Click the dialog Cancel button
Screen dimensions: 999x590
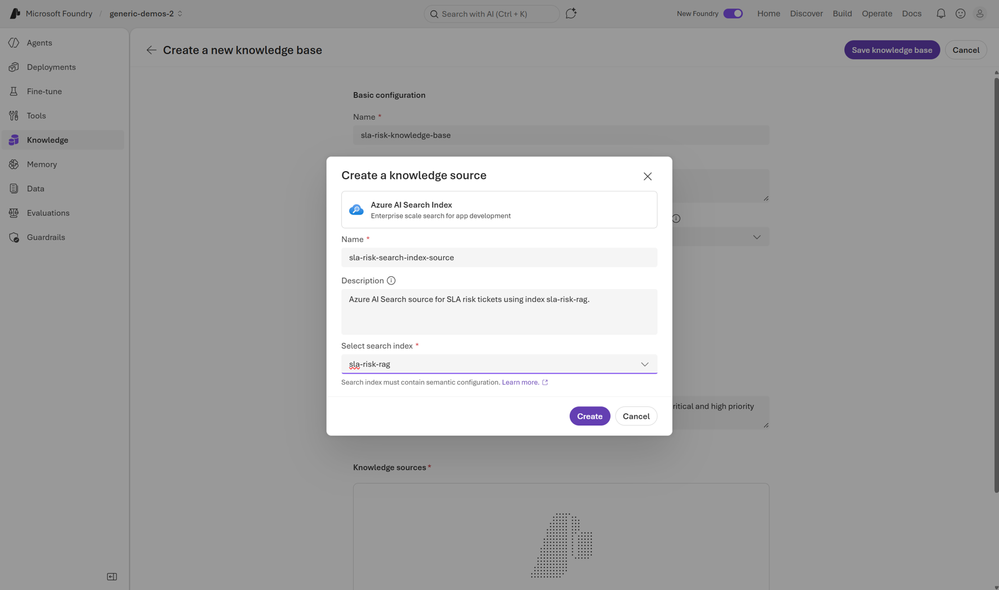[x=636, y=416]
